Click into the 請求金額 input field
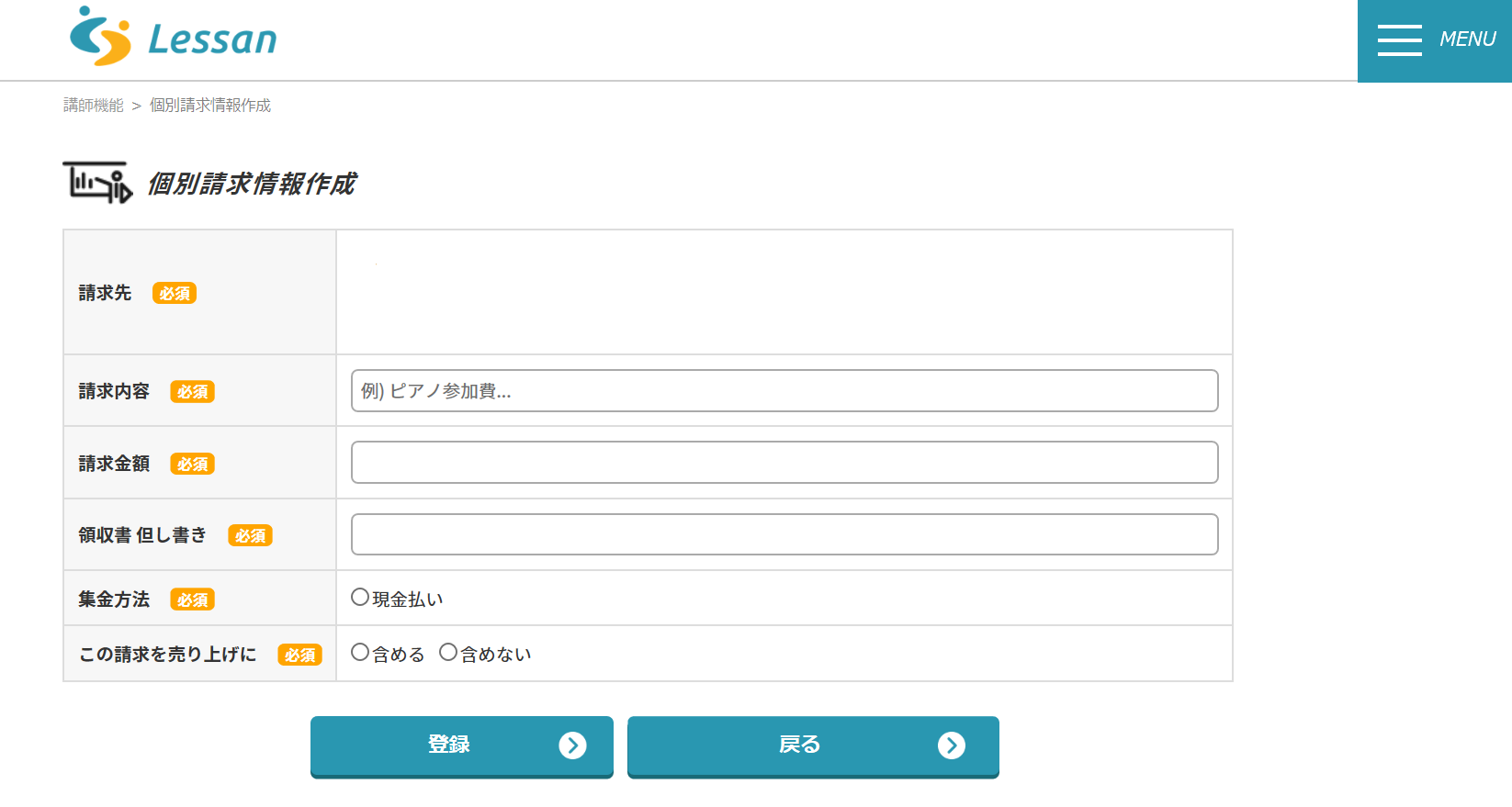The height and width of the screenshot is (807, 1512). [784, 463]
